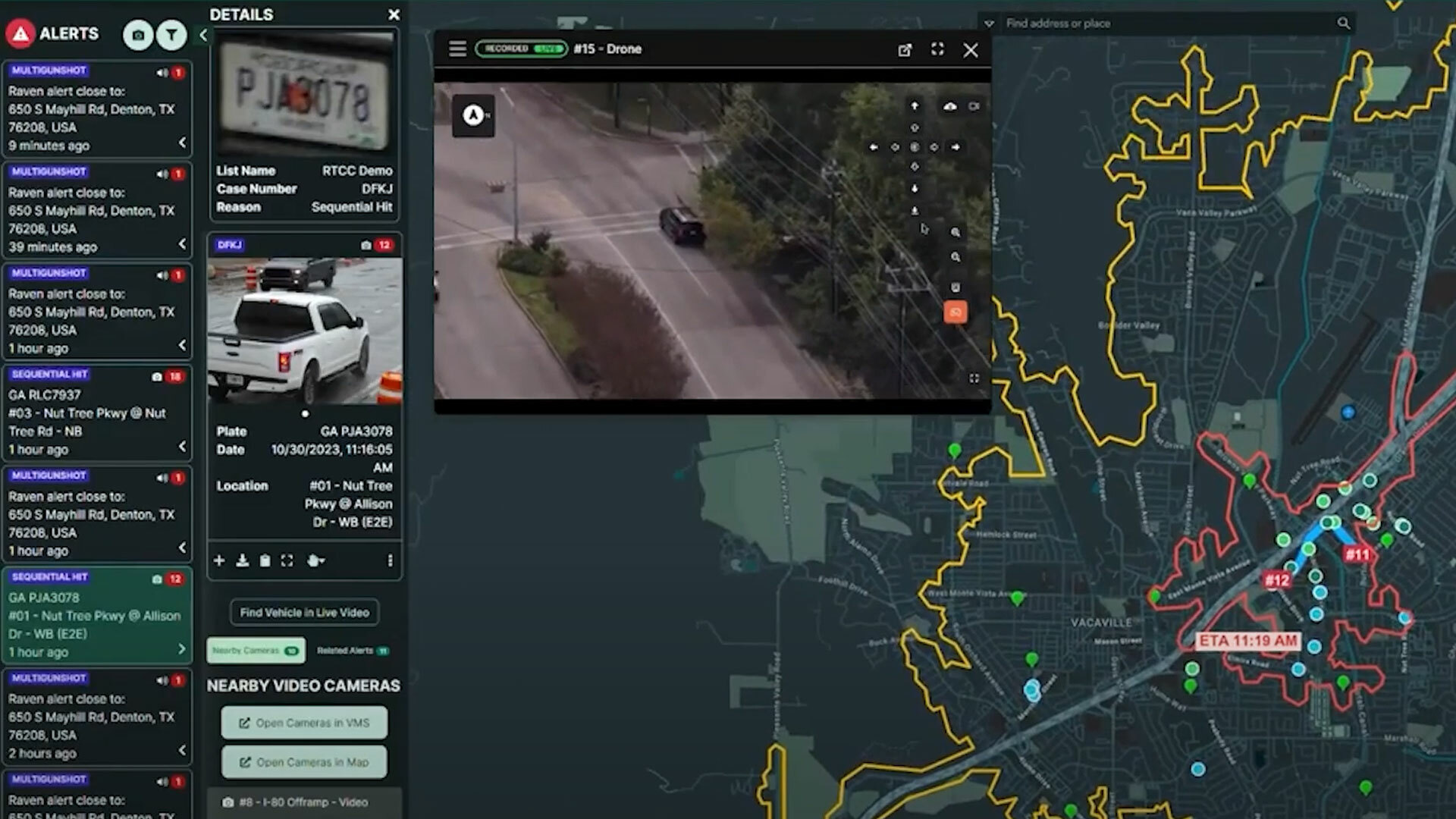This screenshot has height=819, width=1456.
Task: Click Find Vehicle in Live Video
Action: (x=304, y=612)
